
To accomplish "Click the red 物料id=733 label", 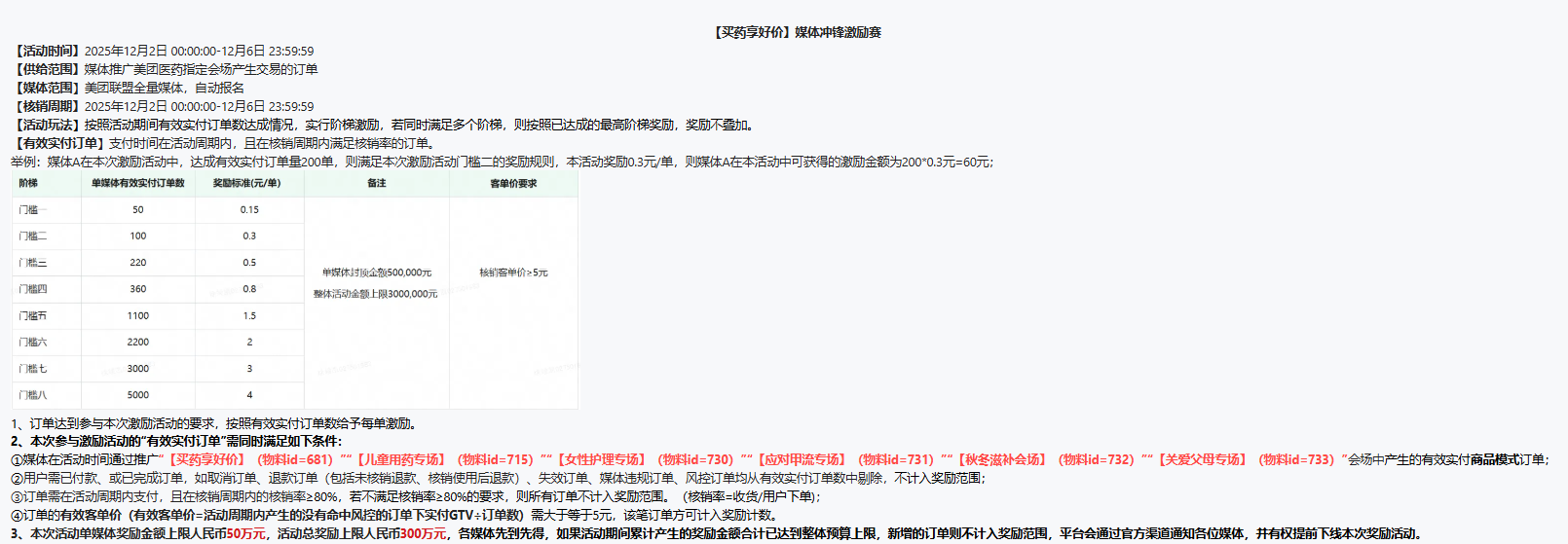I will 1295,459.
